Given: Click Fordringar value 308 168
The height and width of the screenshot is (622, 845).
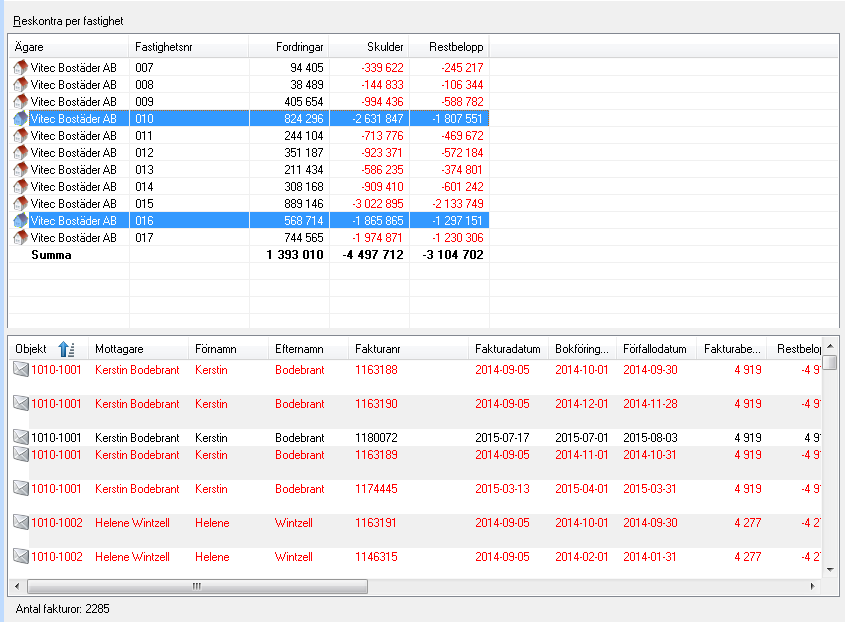Looking at the screenshot, I should tap(304, 186).
